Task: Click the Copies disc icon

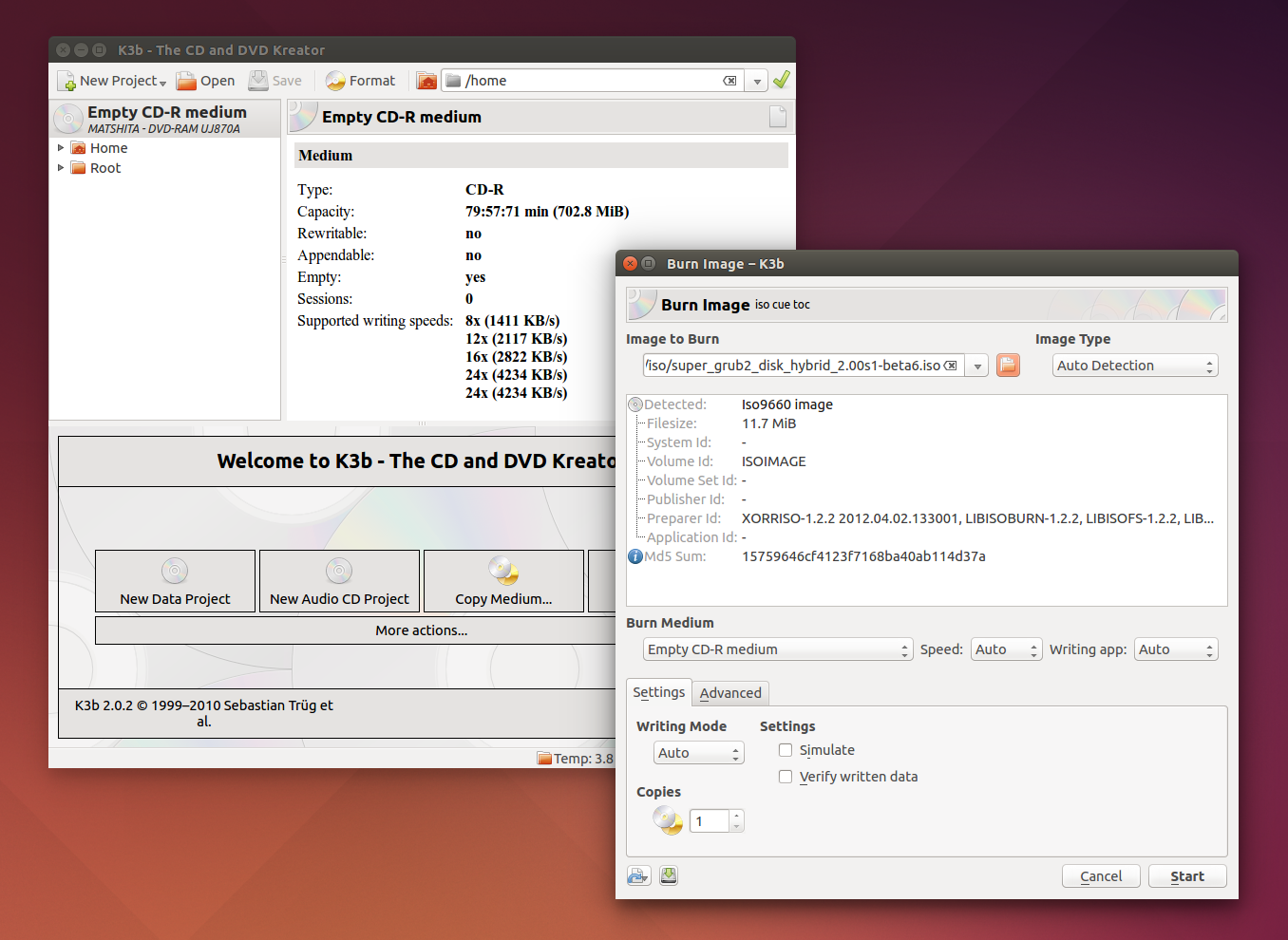Action: (668, 820)
